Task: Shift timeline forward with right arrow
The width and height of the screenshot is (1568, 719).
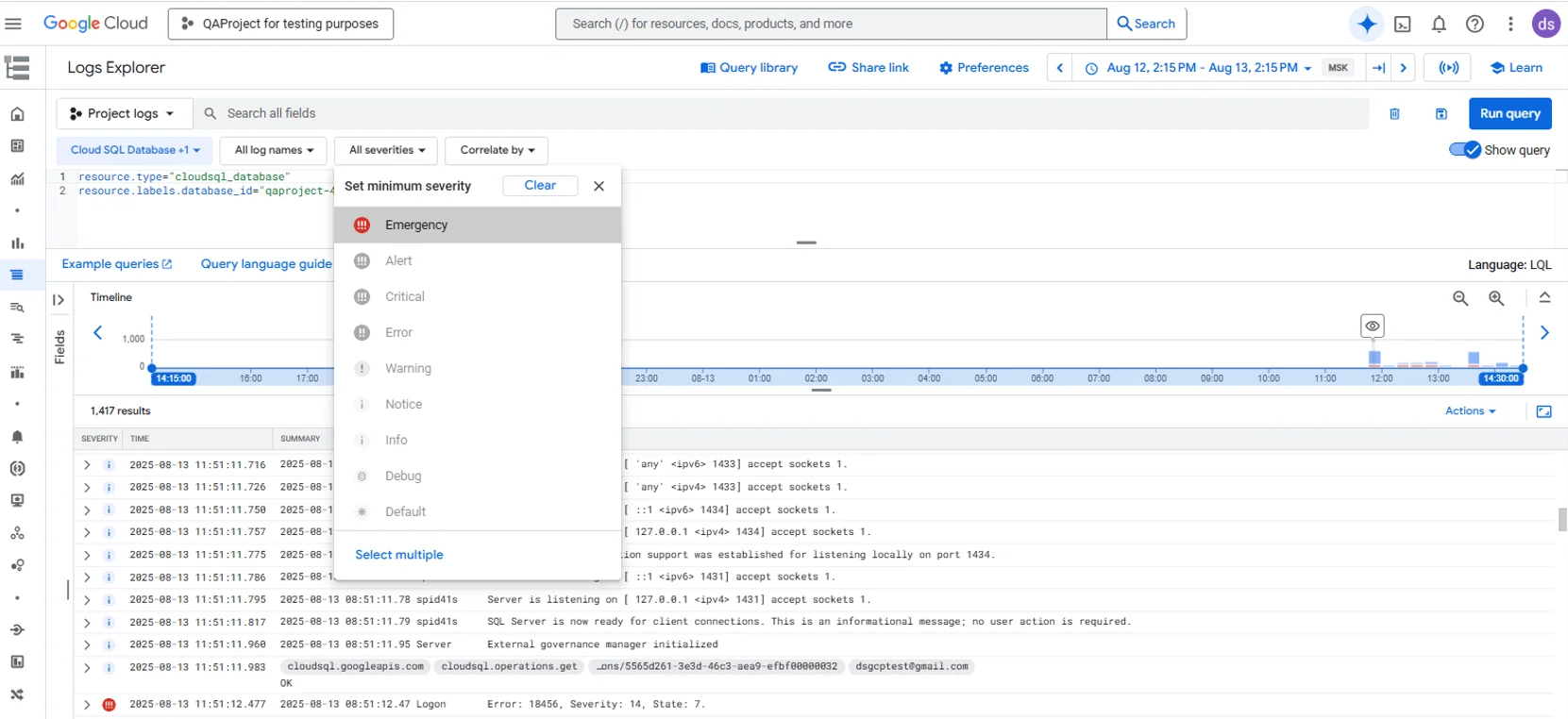Action: (1544, 332)
